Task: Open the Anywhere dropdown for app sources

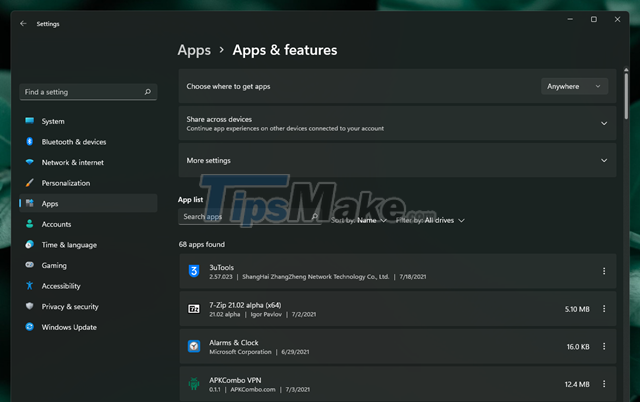Action: click(574, 87)
